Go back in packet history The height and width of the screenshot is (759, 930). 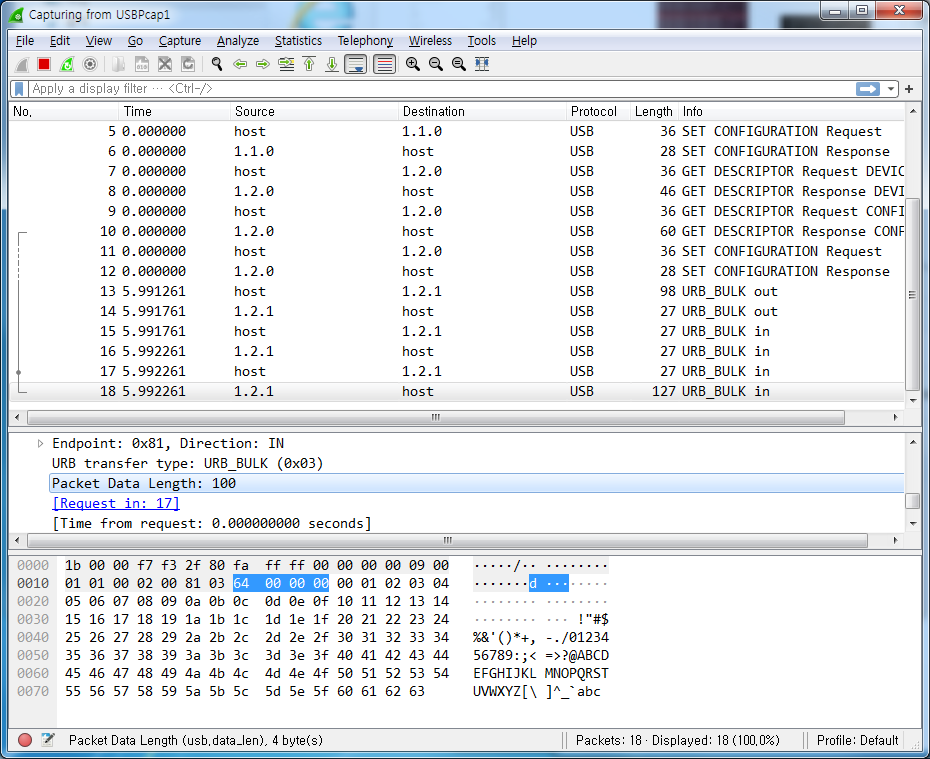click(x=240, y=64)
